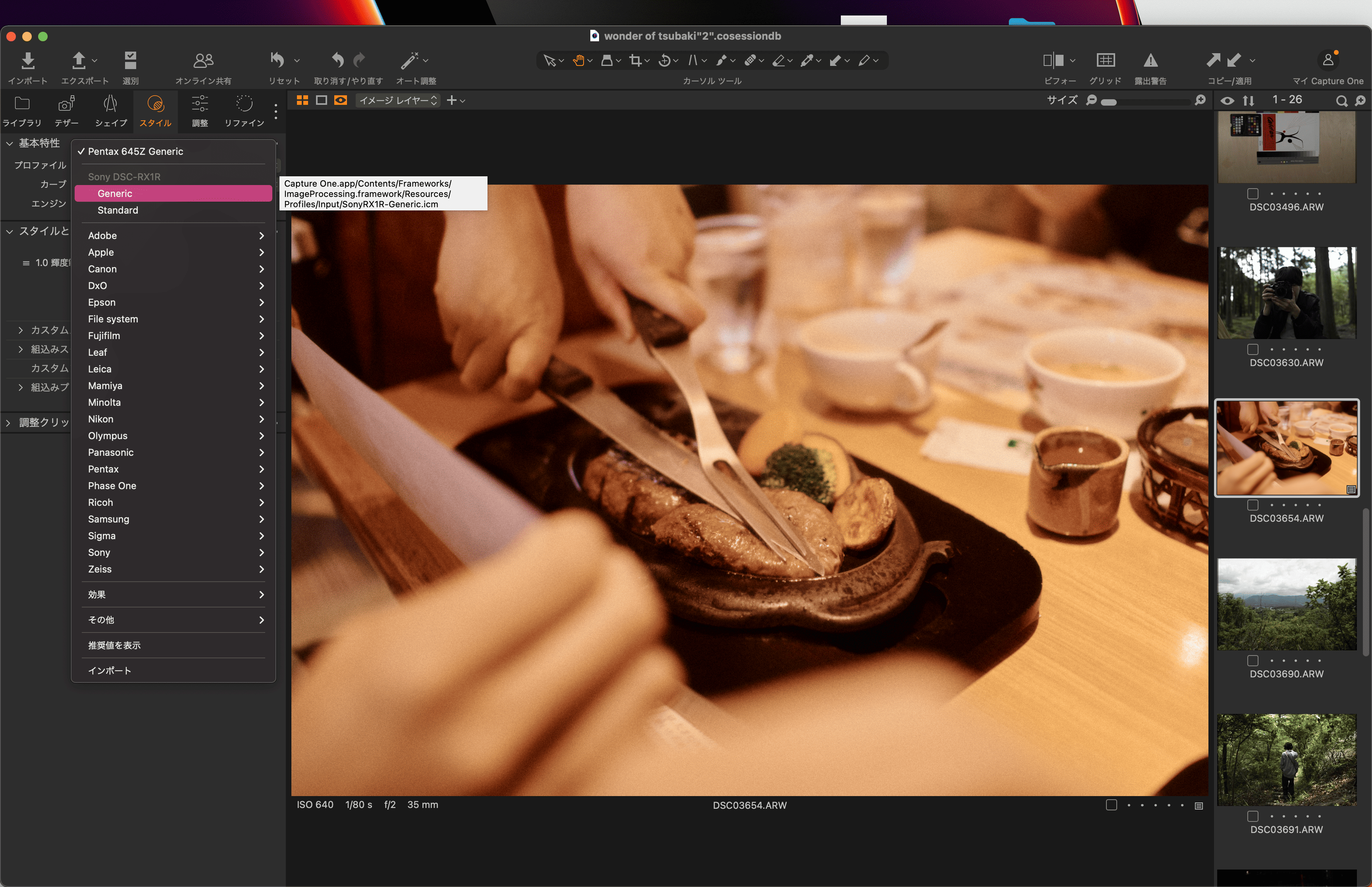The height and width of the screenshot is (887, 1372).
Task: Click the Auto Adjust (オート調整) wand
Action: coord(409,60)
